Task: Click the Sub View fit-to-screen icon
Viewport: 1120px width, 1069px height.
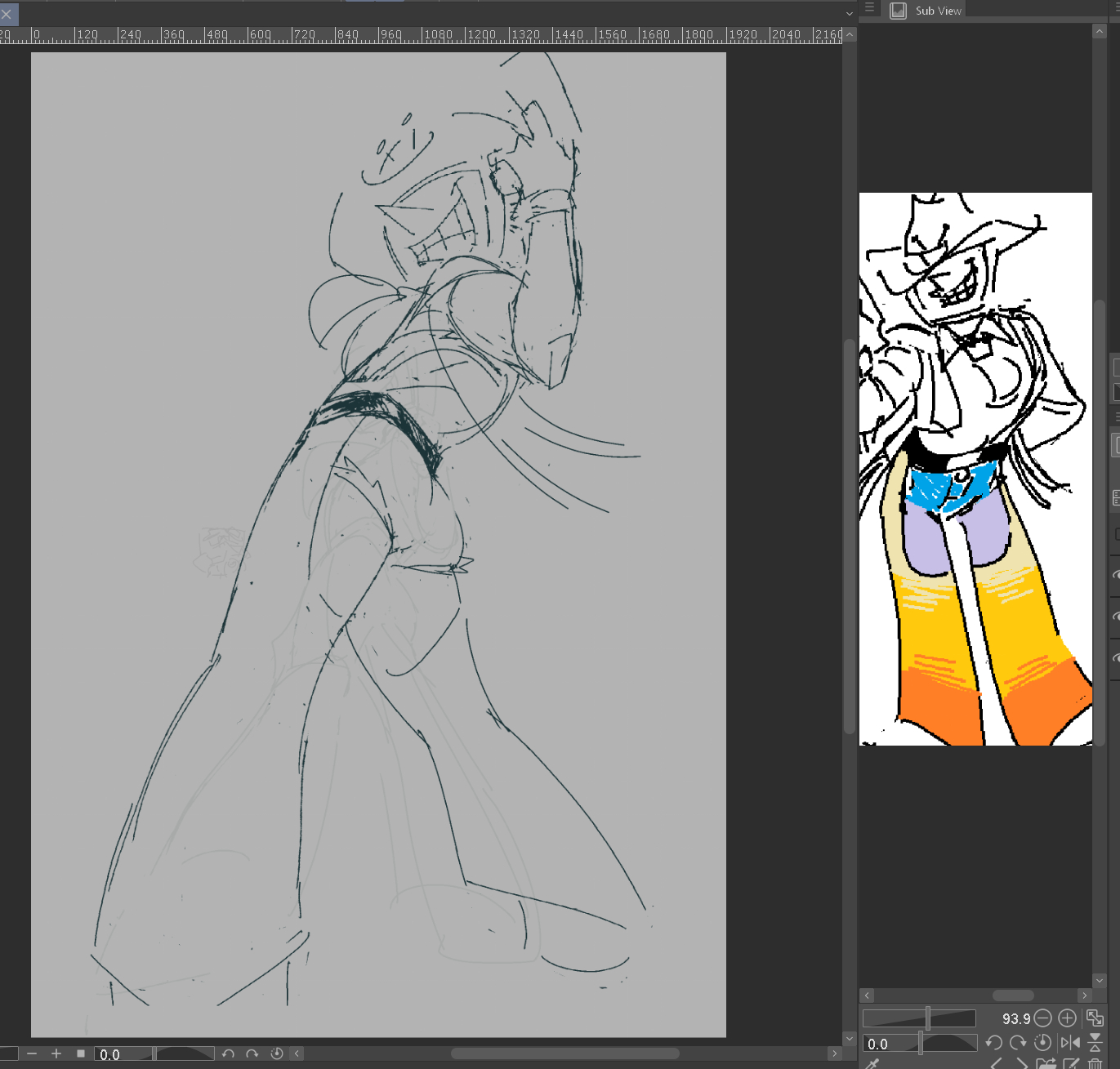Action: point(1095,1018)
